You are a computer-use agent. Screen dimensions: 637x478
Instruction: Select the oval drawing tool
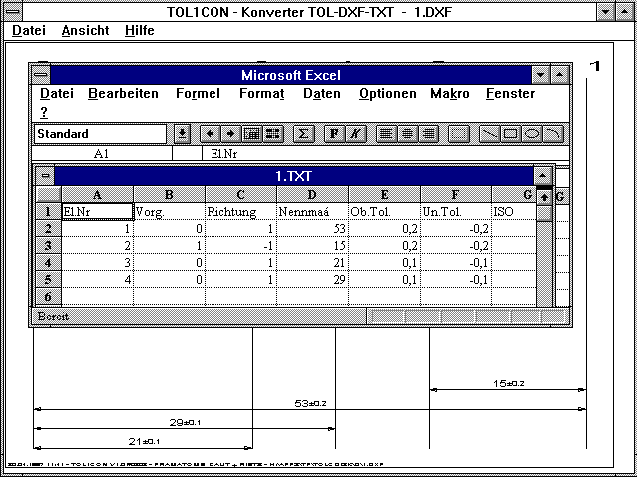pyautogui.click(x=532, y=134)
